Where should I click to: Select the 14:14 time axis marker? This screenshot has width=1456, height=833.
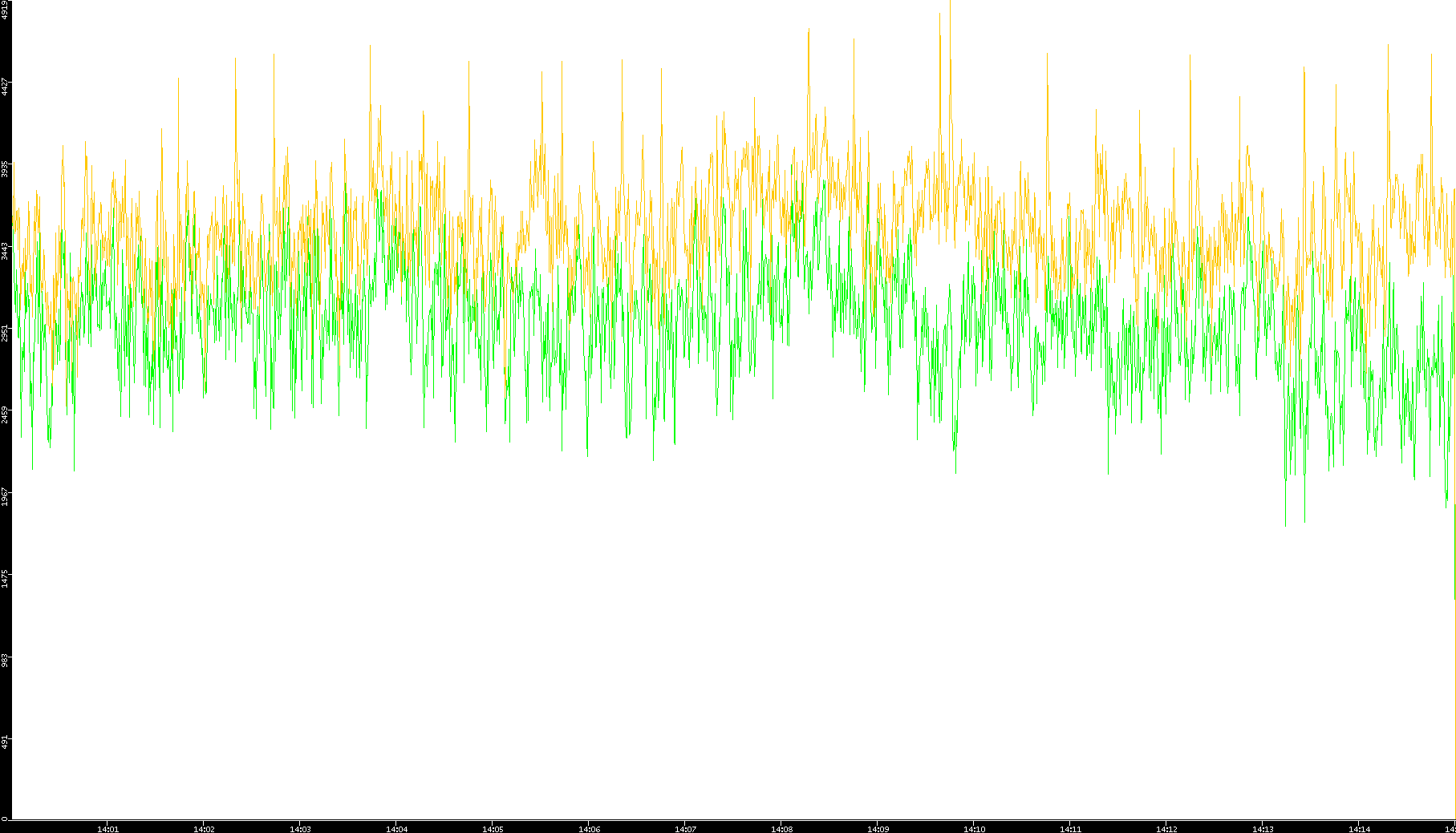[1359, 829]
